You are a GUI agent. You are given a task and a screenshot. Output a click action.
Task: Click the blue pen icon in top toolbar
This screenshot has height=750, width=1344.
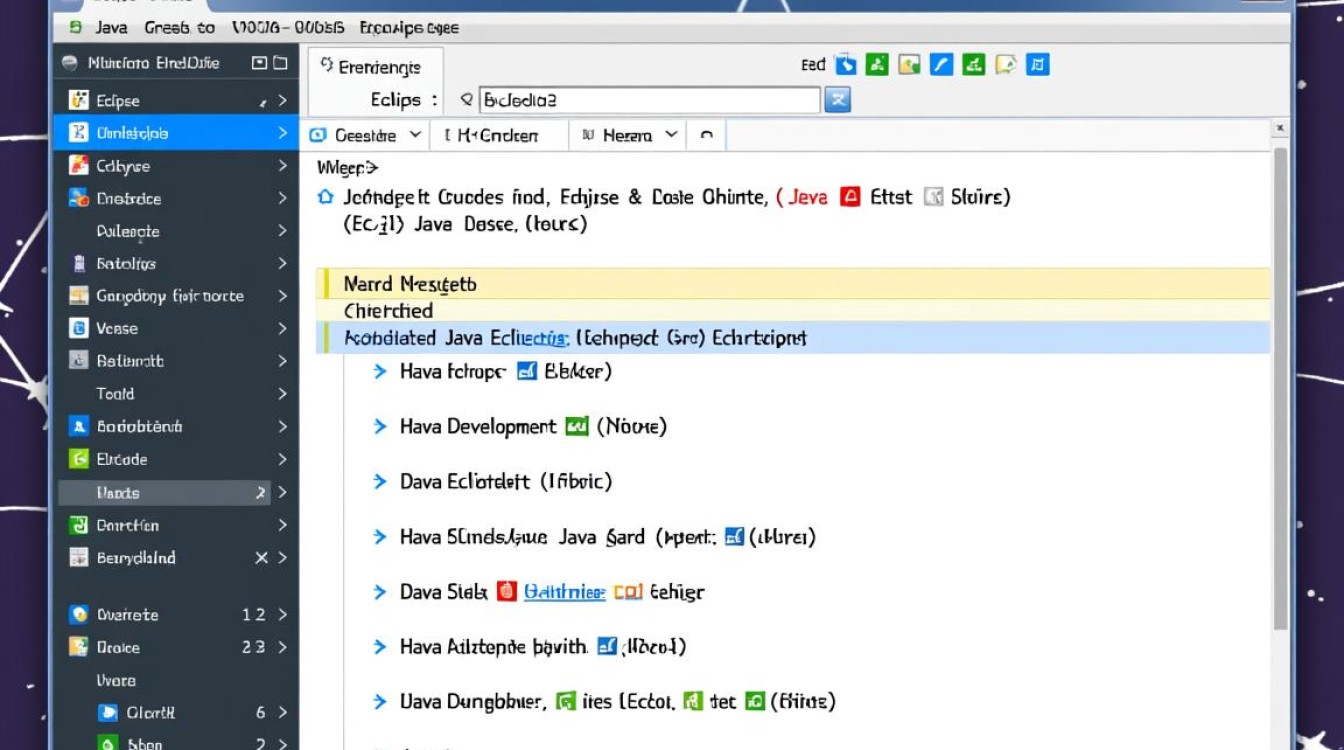coord(941,65)
